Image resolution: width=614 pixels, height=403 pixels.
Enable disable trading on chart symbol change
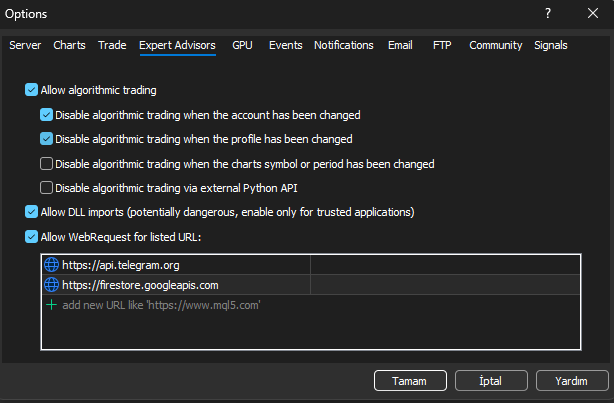46,163
